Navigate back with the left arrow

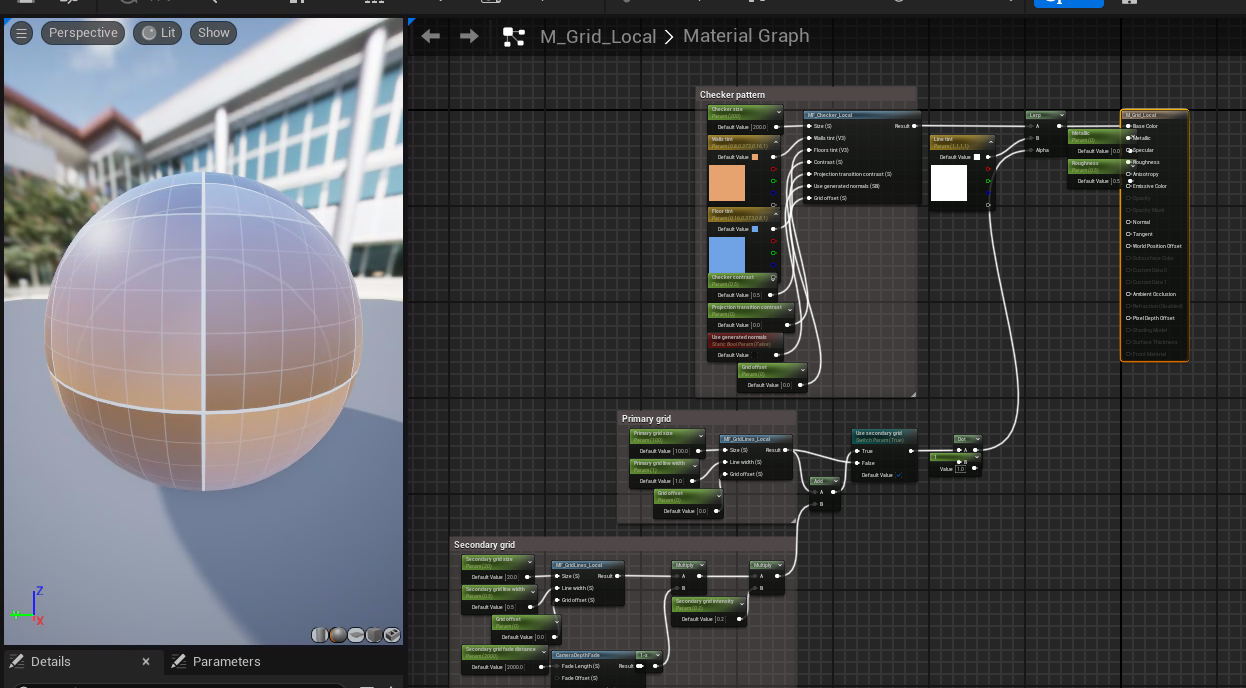click(431, 36)
